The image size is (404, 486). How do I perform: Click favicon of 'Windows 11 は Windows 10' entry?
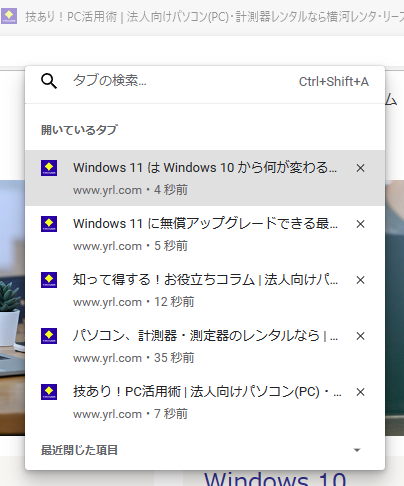pos(49,168)
